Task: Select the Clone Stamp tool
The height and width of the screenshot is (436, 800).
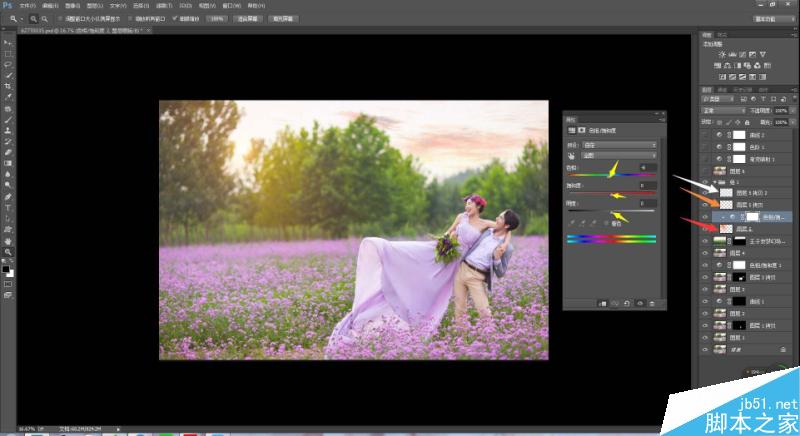Action: point(8,131)
